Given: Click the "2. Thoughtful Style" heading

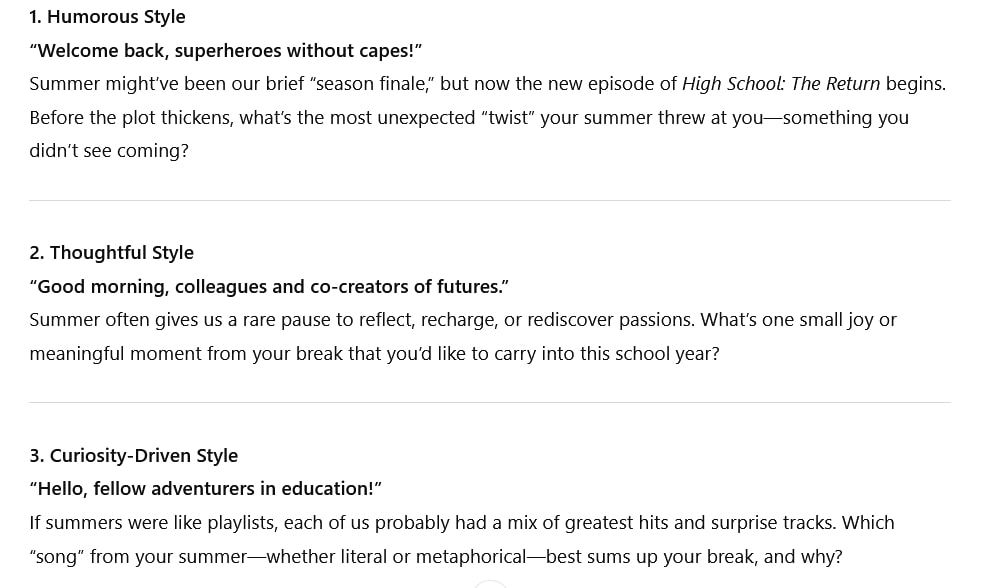Looking at the screenshot, I should point(111,253).
